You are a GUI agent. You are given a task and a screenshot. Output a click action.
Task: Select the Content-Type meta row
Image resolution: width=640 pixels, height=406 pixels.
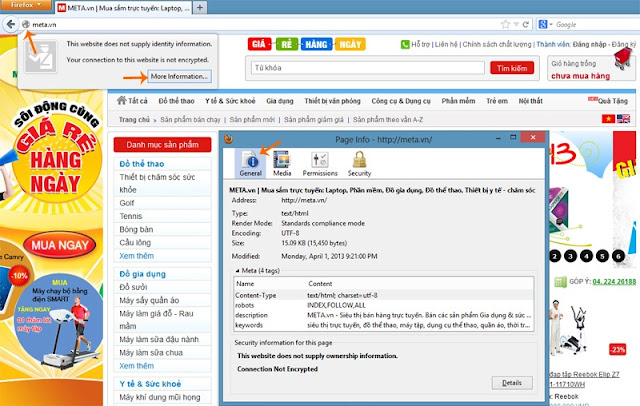[383, 295]
